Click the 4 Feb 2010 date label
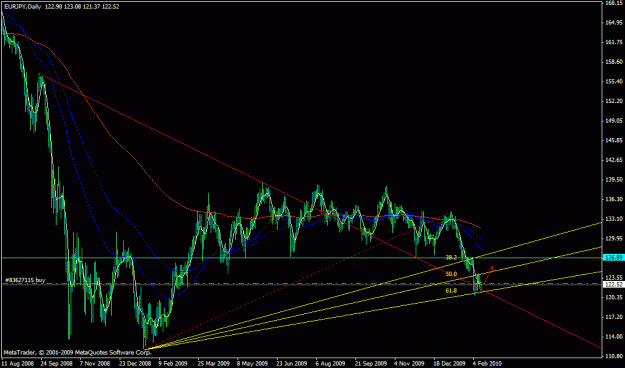625x368 pixels. point(487,364)
